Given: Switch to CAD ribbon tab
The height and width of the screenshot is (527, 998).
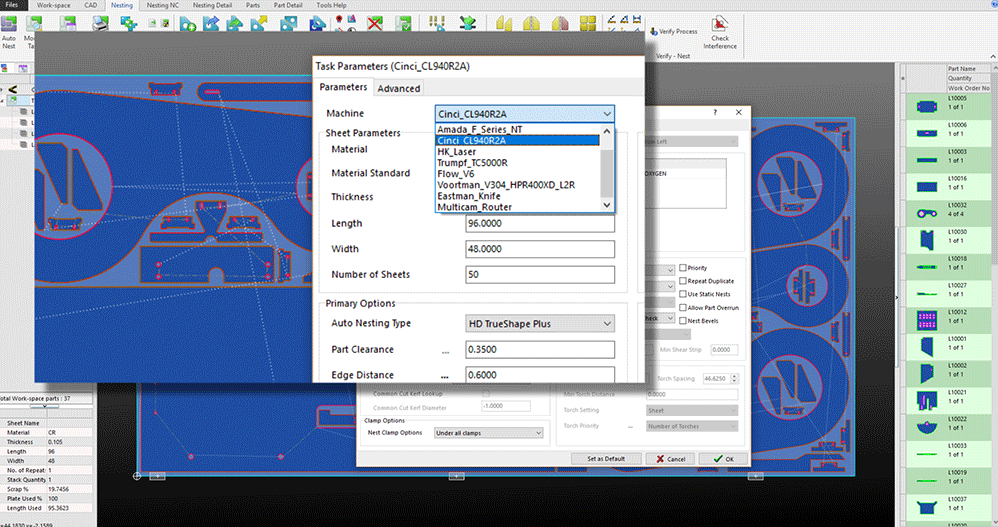Looking at the screenshot, I should [x=91, y=5].
